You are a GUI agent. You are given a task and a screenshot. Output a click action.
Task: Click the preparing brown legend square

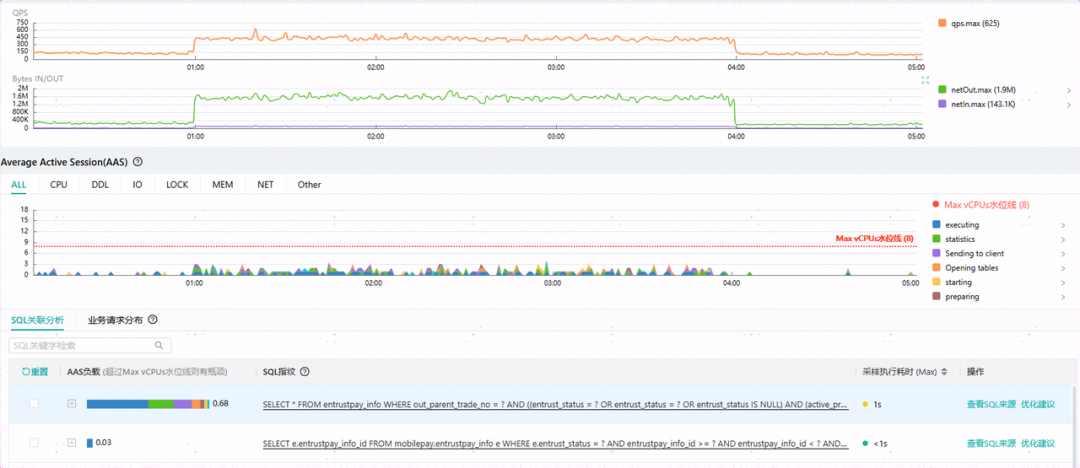[x=935, y=297]
